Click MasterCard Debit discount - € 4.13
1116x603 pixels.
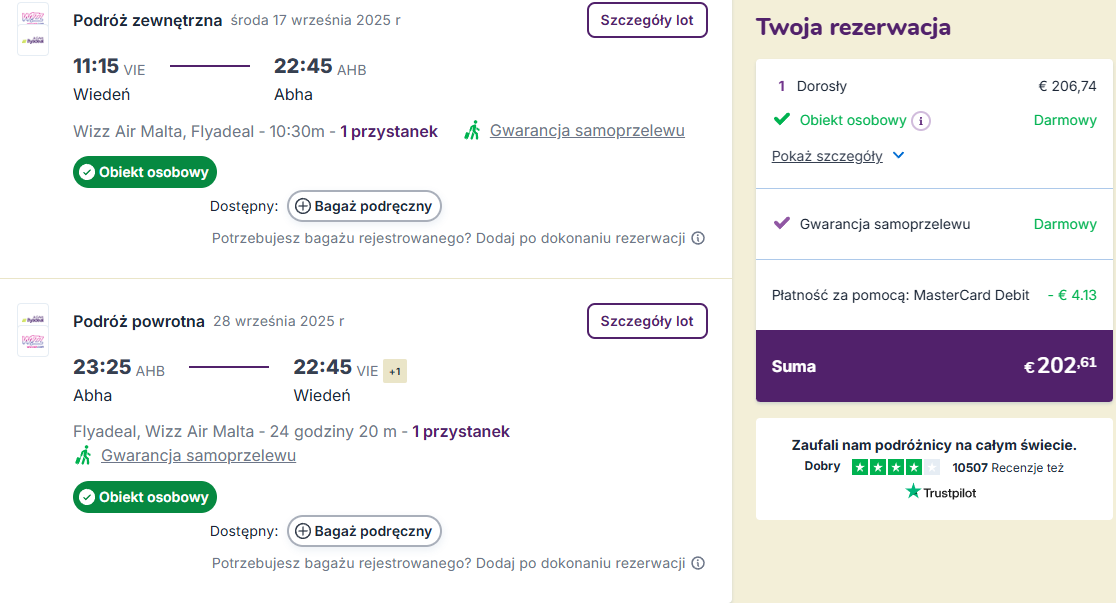click(x=1072, y=295)
